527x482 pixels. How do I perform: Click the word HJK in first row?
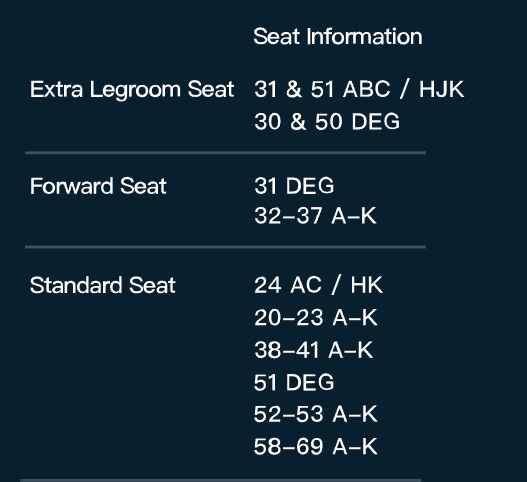click(442, 89)
